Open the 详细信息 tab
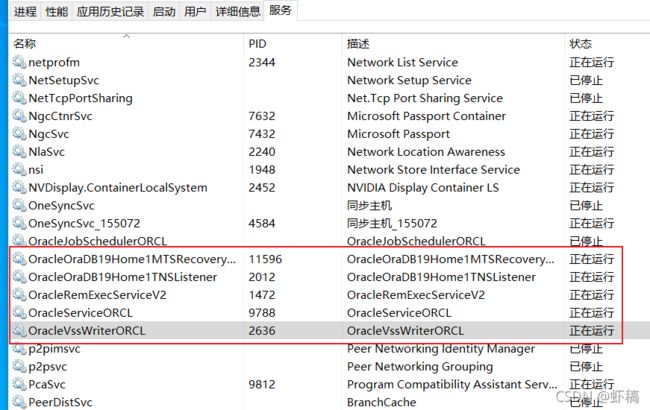This screenshot has width=650, height=410. 238,11
